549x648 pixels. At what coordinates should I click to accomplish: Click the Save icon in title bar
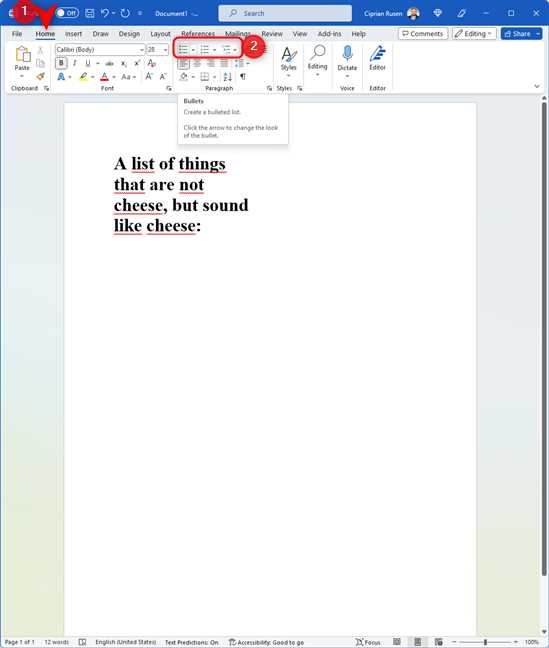pos(89,13)
